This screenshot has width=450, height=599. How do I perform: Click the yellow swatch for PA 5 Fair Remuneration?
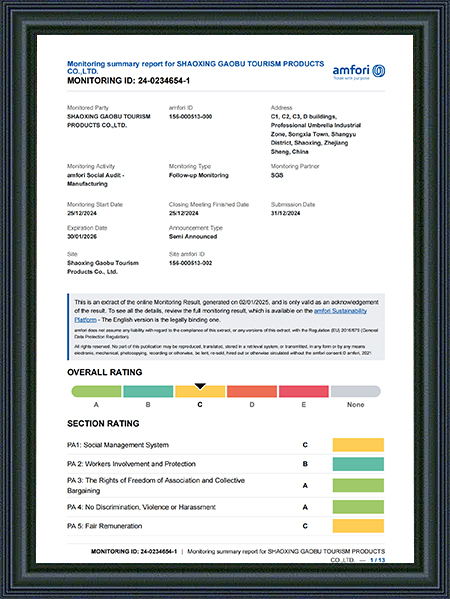point(358,526)
